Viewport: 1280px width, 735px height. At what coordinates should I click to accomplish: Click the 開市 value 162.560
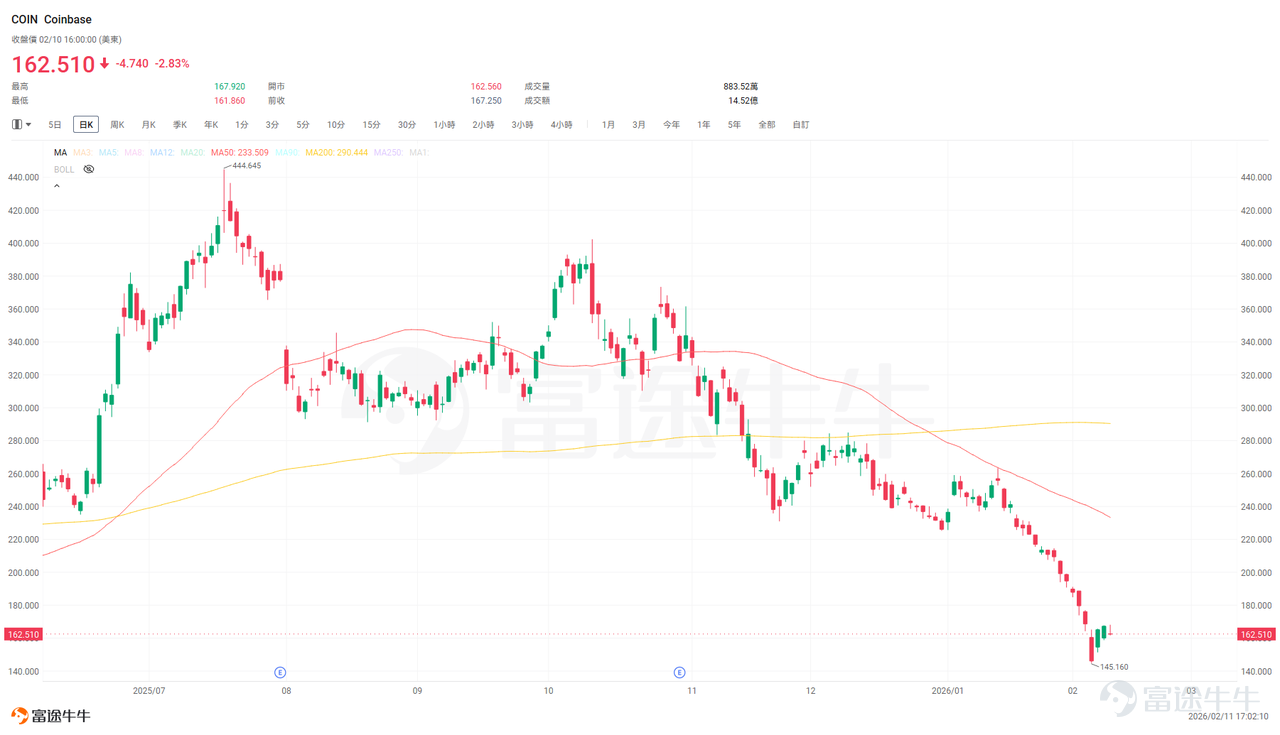486,87
